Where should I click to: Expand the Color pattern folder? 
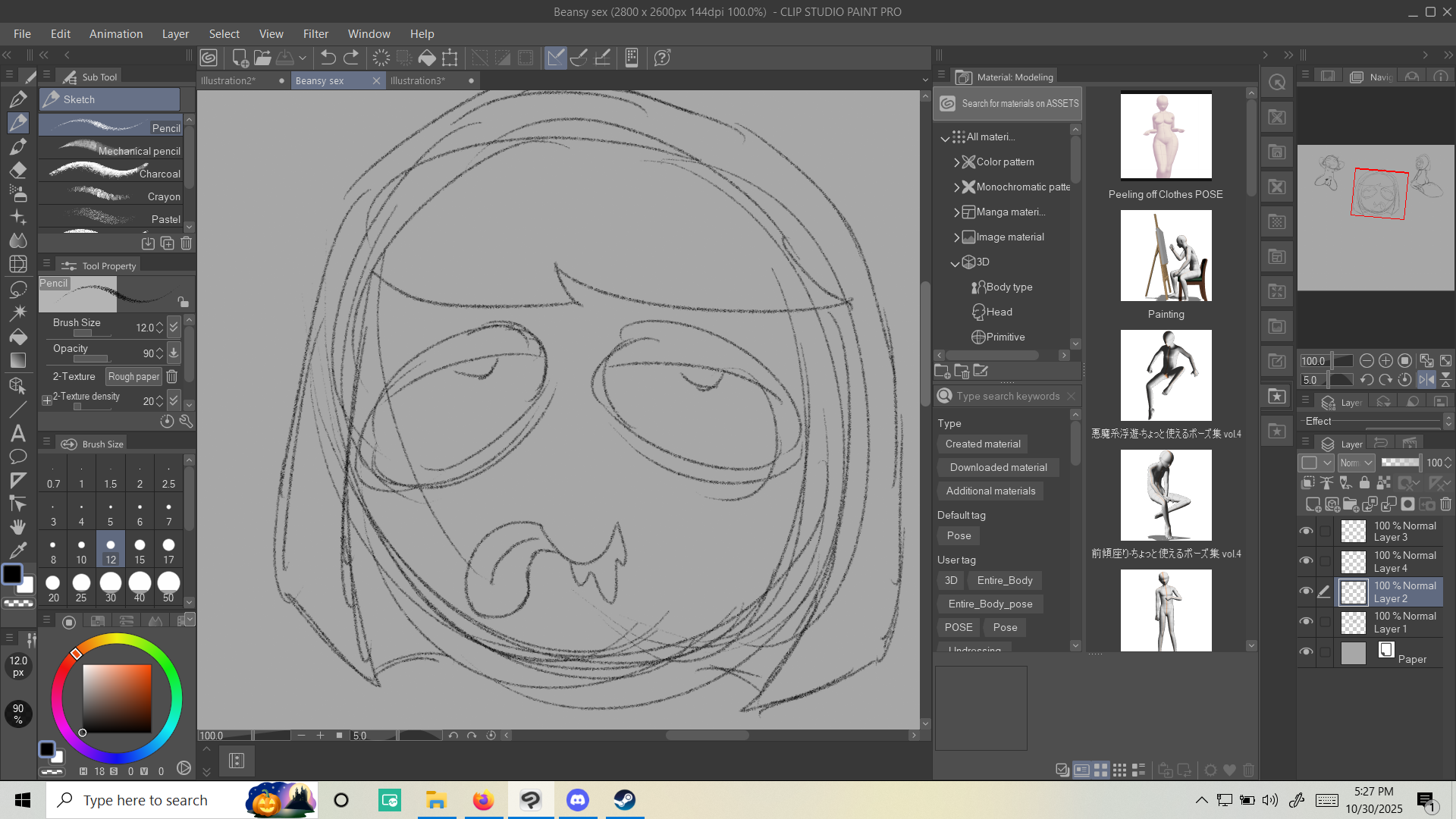(x=956, y=162)
